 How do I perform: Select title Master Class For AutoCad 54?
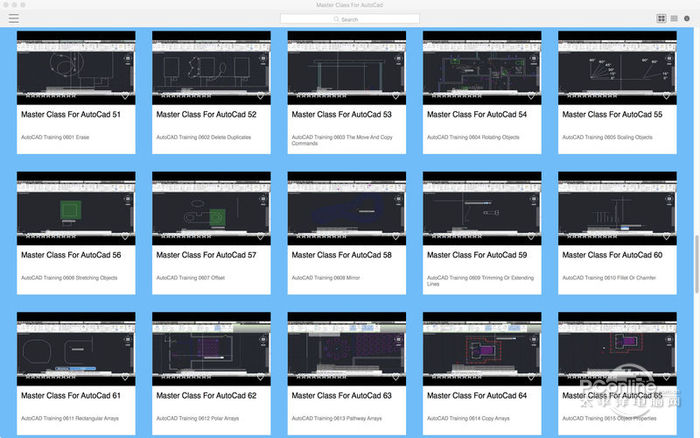coord(476,114)
